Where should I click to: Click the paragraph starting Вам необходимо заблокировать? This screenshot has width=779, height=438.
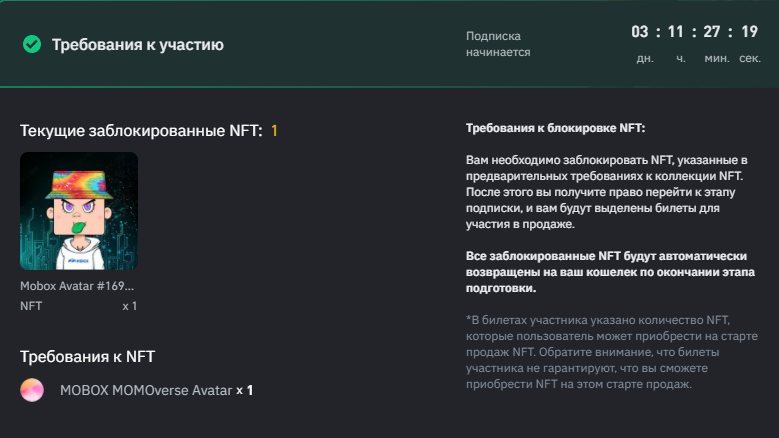tap(607, 192)
